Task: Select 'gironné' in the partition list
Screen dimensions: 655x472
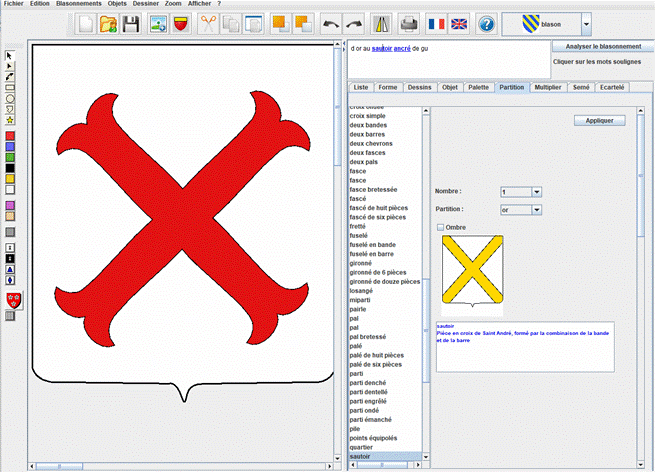Action: click(x=362, y=263)
